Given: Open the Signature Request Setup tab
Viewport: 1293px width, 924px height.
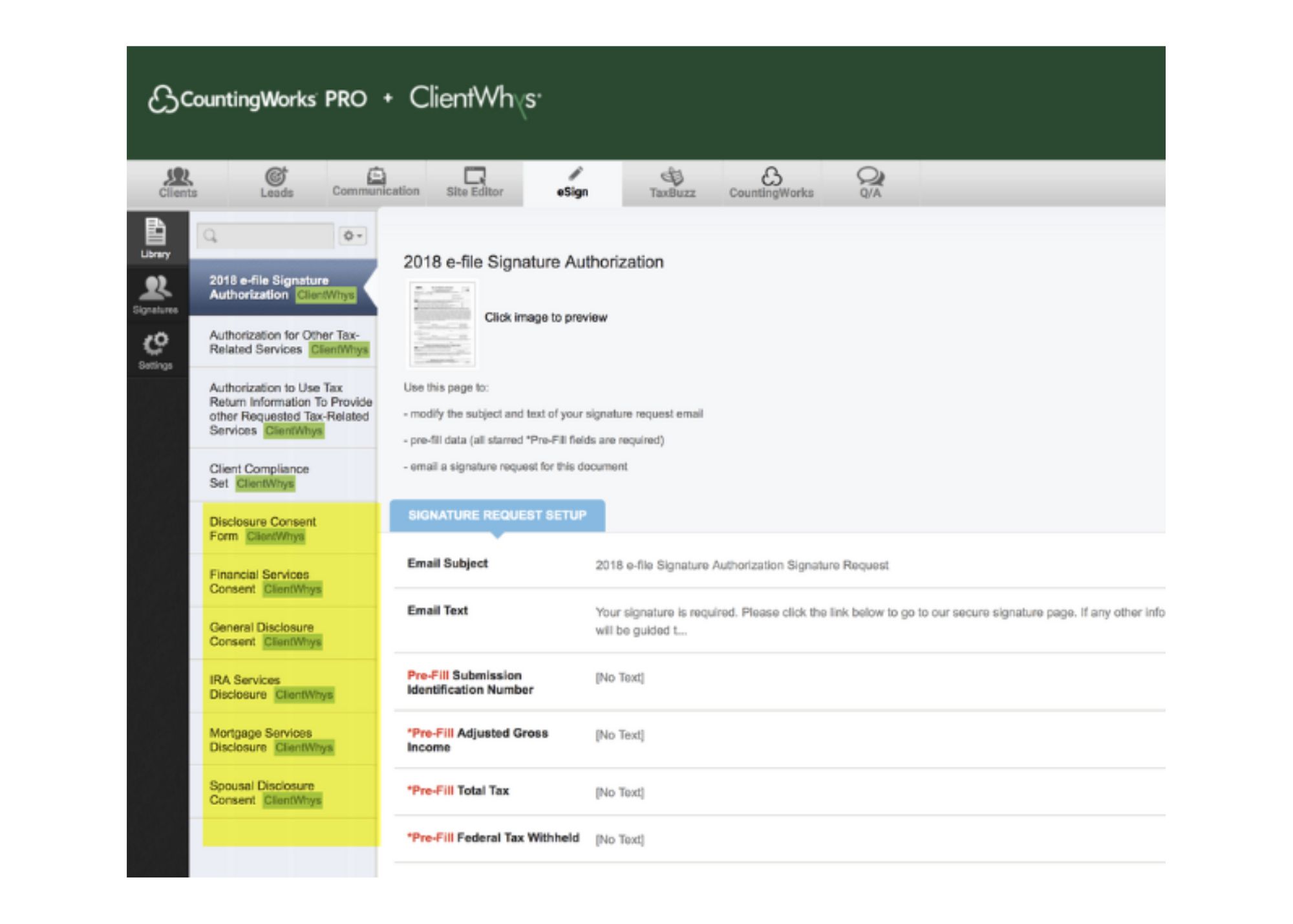Looking at the screenshot, I should coord(497,515).
